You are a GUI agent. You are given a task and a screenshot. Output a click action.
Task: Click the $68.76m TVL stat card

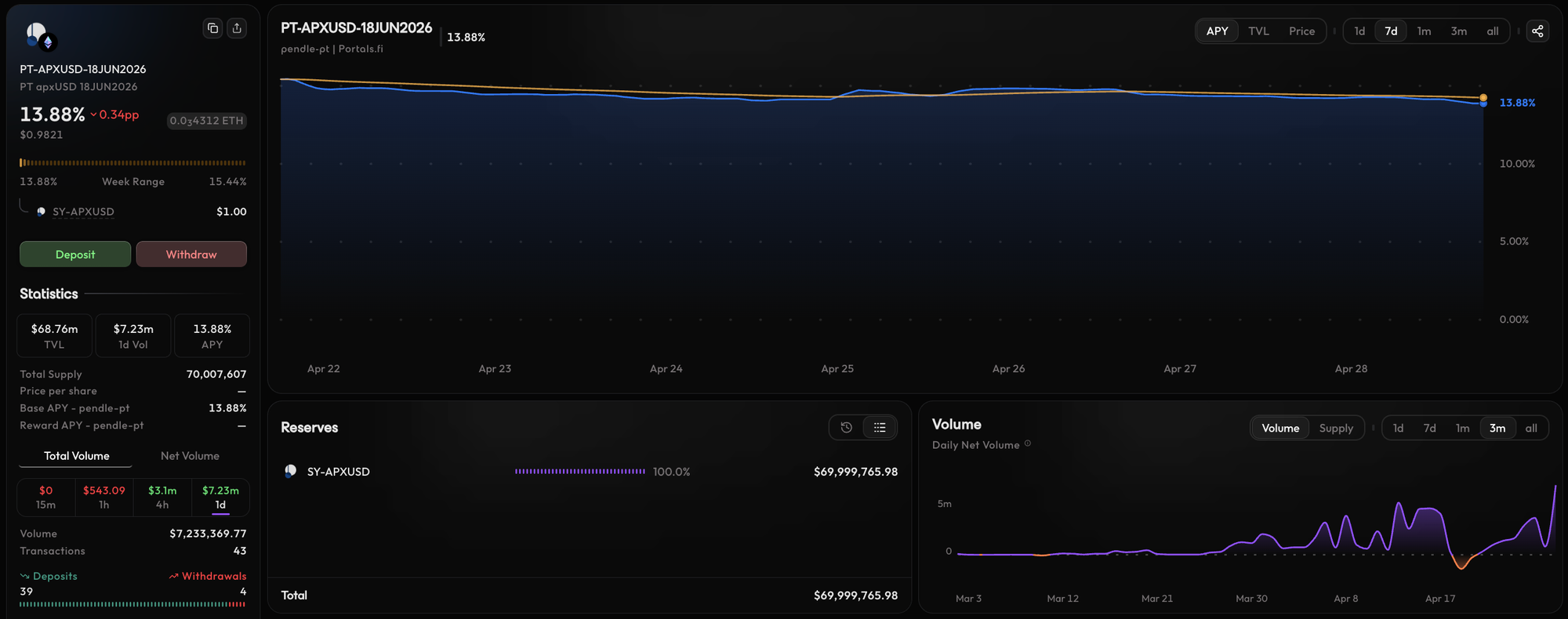pyautogui.click(x=54, y=335)
